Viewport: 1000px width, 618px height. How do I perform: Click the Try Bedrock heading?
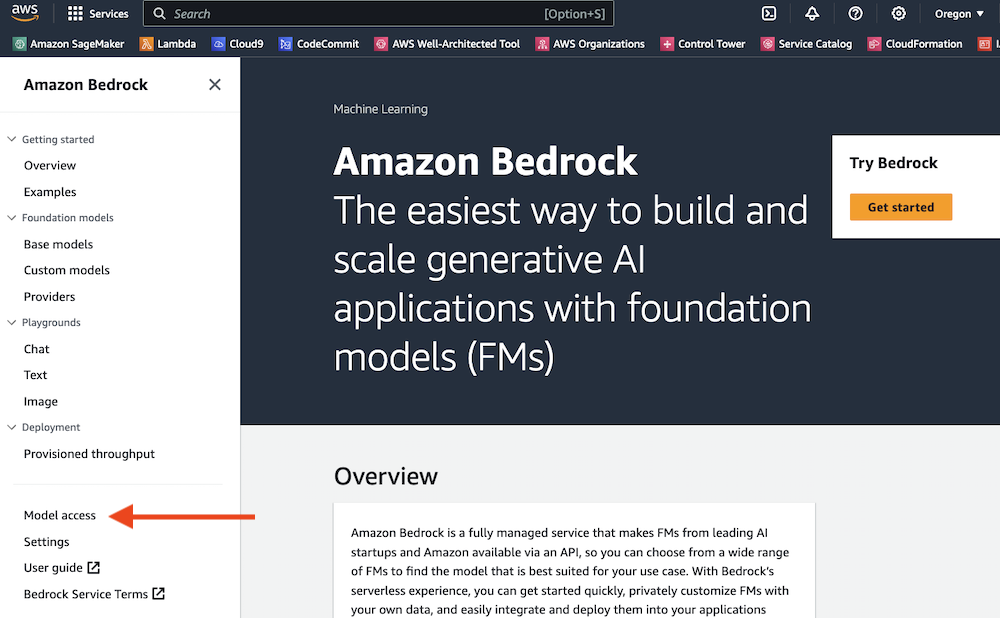tap(893, 163)
